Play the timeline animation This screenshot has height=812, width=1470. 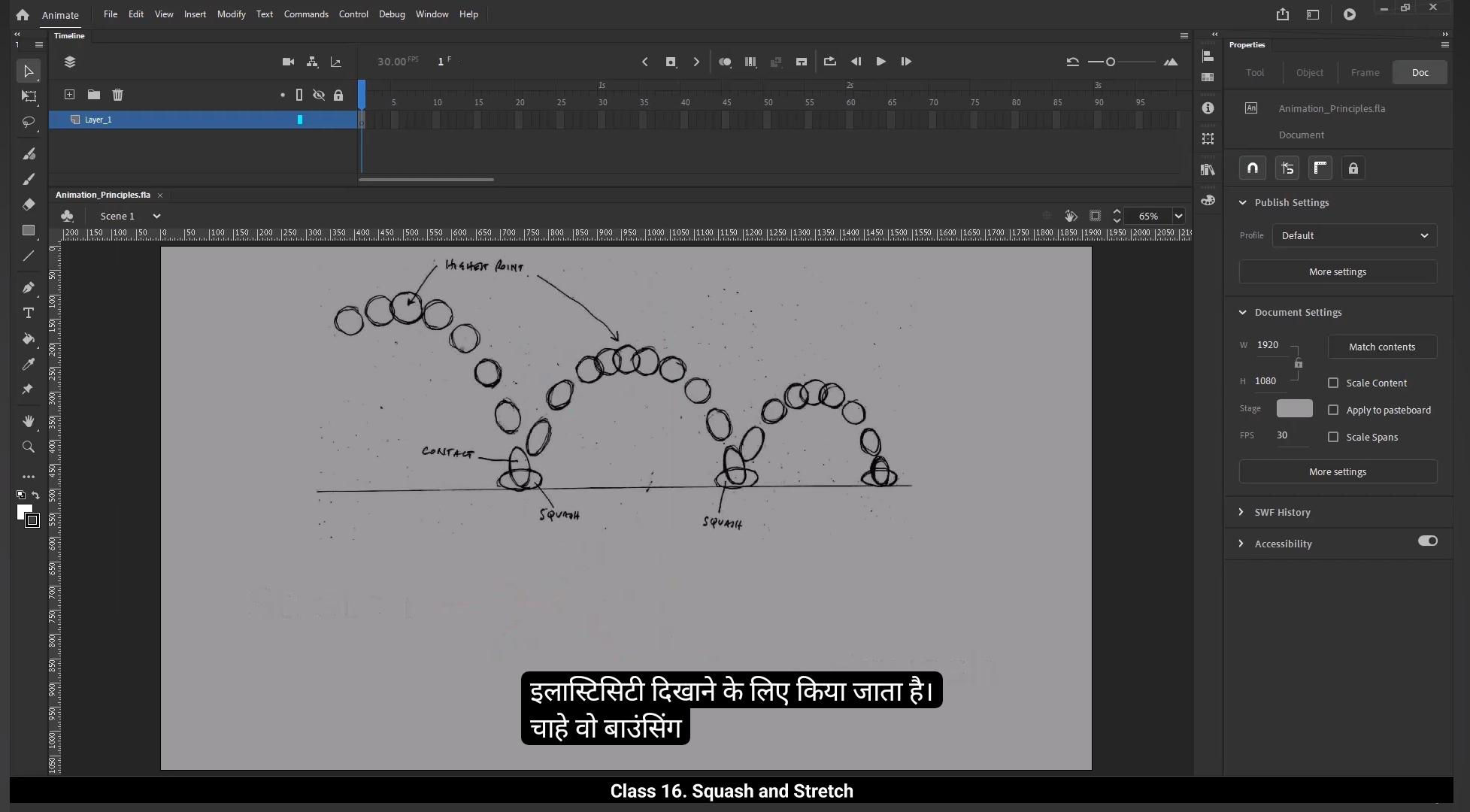880,62
